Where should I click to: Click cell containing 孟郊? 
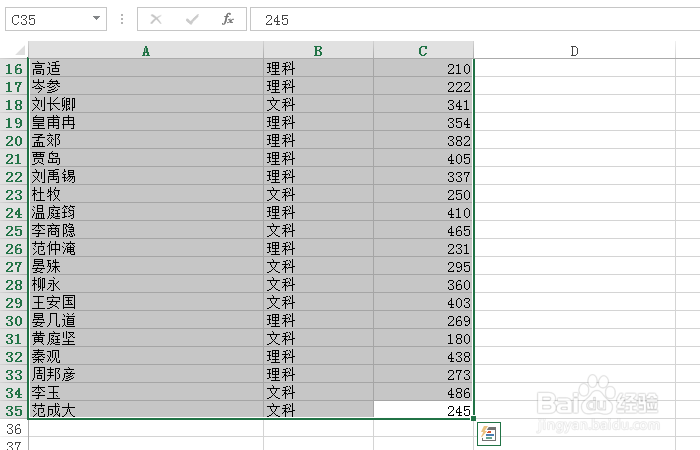point(146,140)
